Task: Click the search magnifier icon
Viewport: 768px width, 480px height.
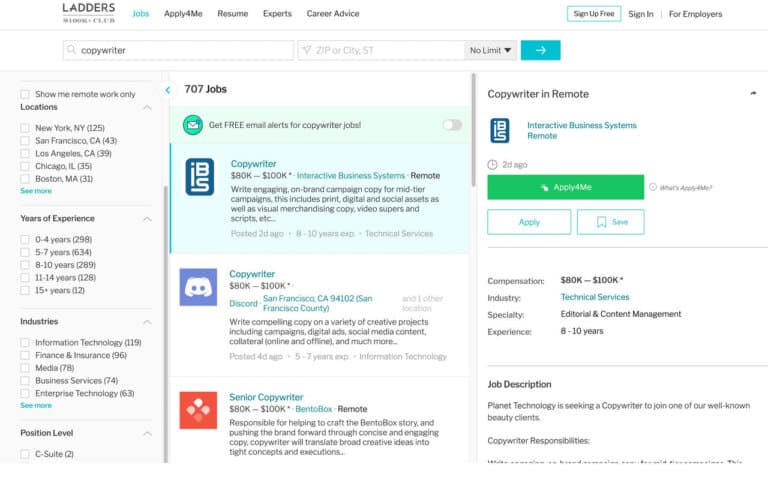Action: [x=72, y=50]
